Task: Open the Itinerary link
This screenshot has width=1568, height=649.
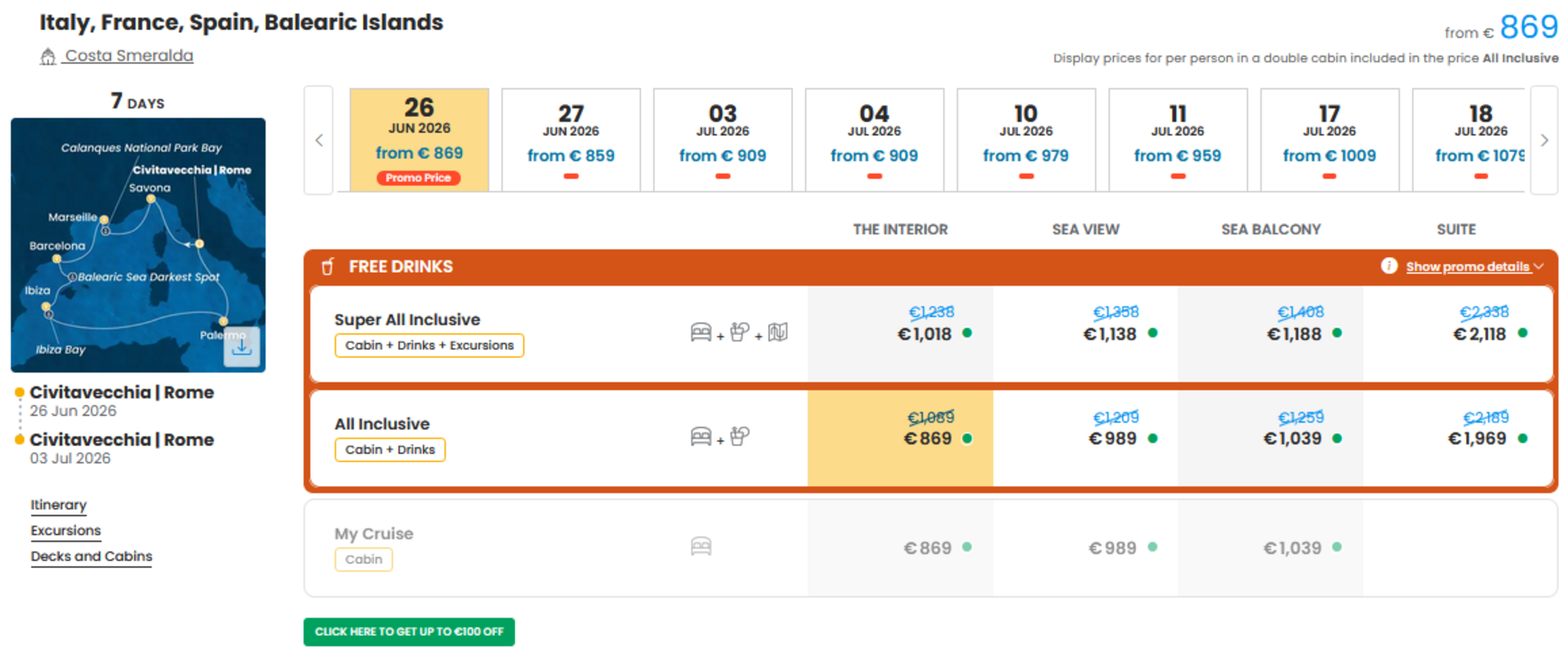Action: [58, 505]
